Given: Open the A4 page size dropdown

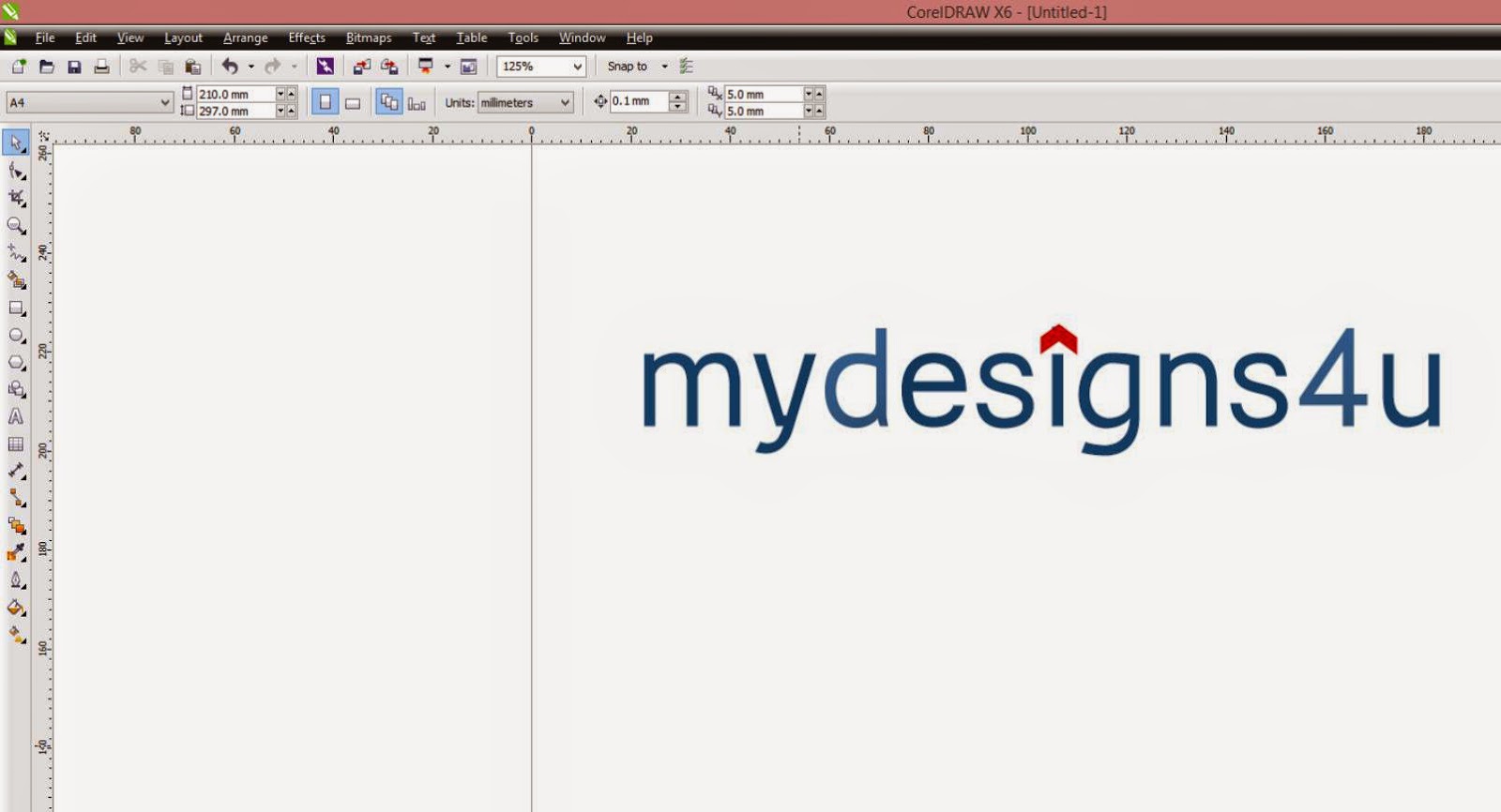Looking at the screenshot, I should [x=165, y=102].
